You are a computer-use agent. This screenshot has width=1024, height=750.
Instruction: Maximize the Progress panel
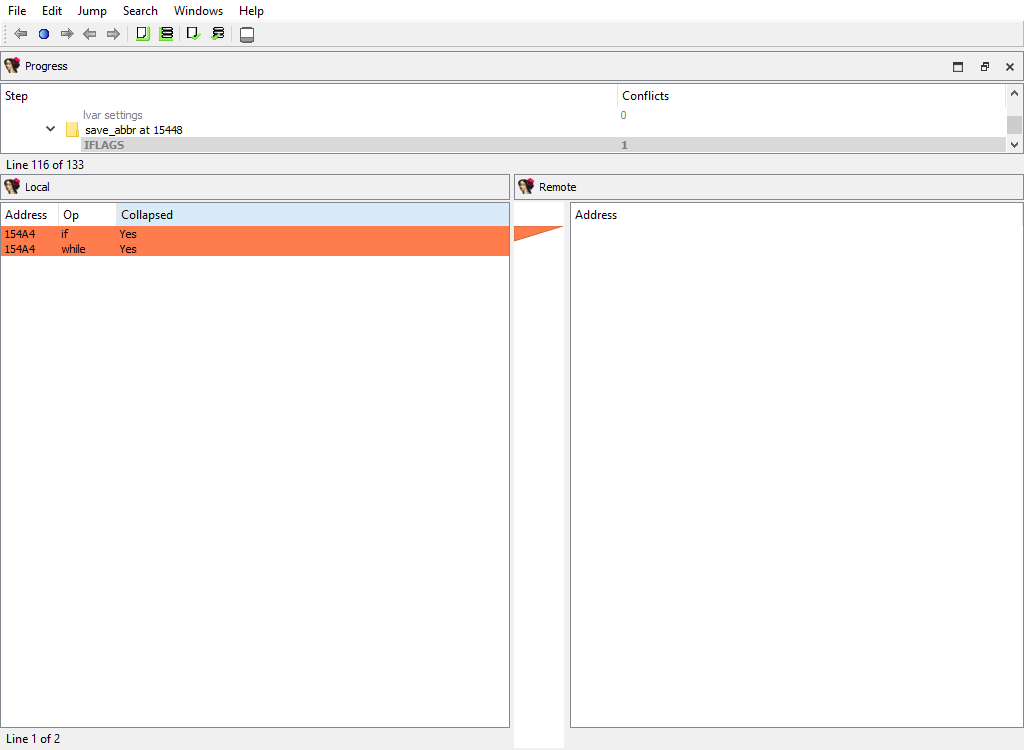click(958, 67)
